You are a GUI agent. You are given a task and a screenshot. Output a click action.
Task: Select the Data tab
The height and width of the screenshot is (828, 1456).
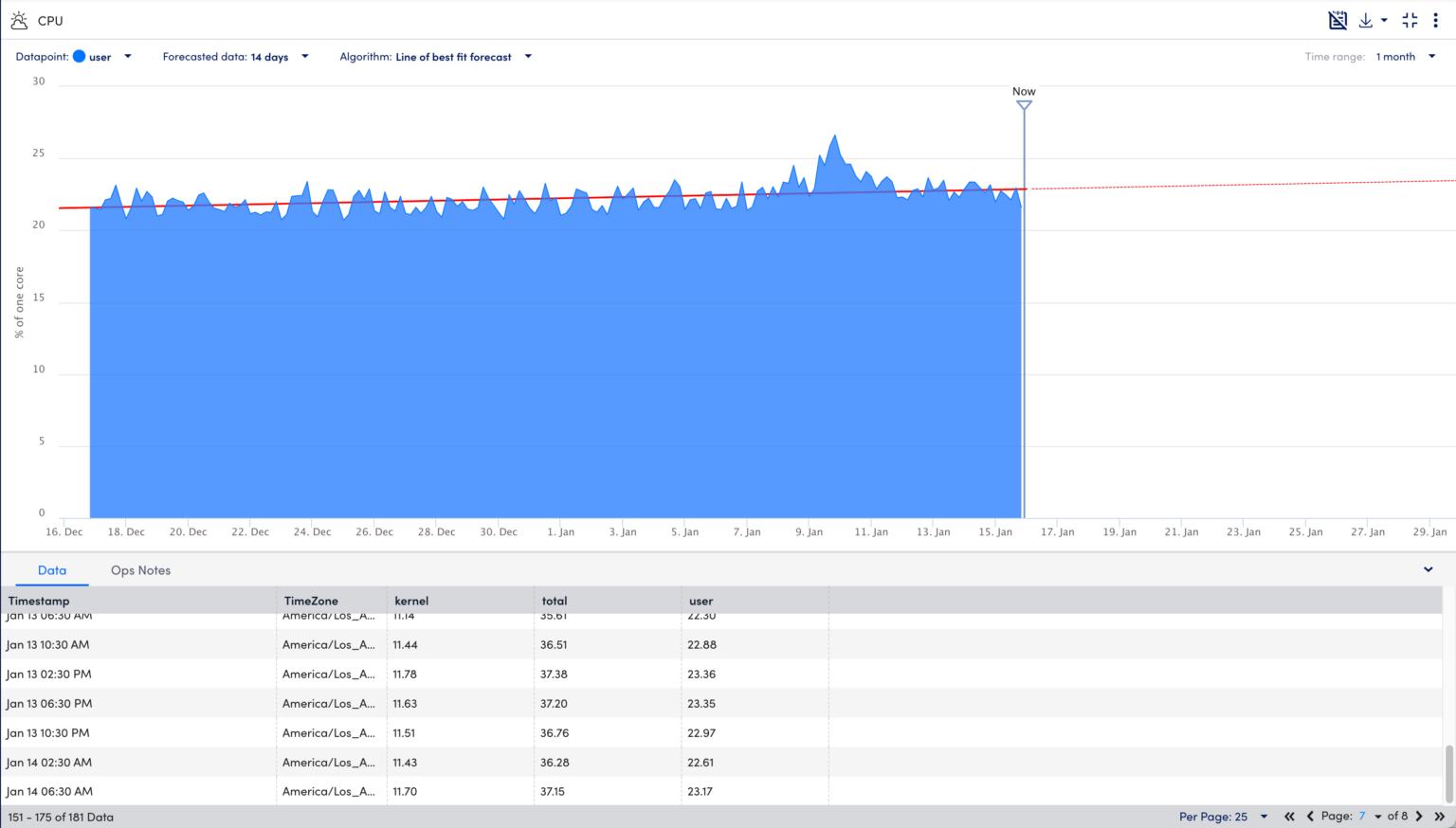pos(52,569)
